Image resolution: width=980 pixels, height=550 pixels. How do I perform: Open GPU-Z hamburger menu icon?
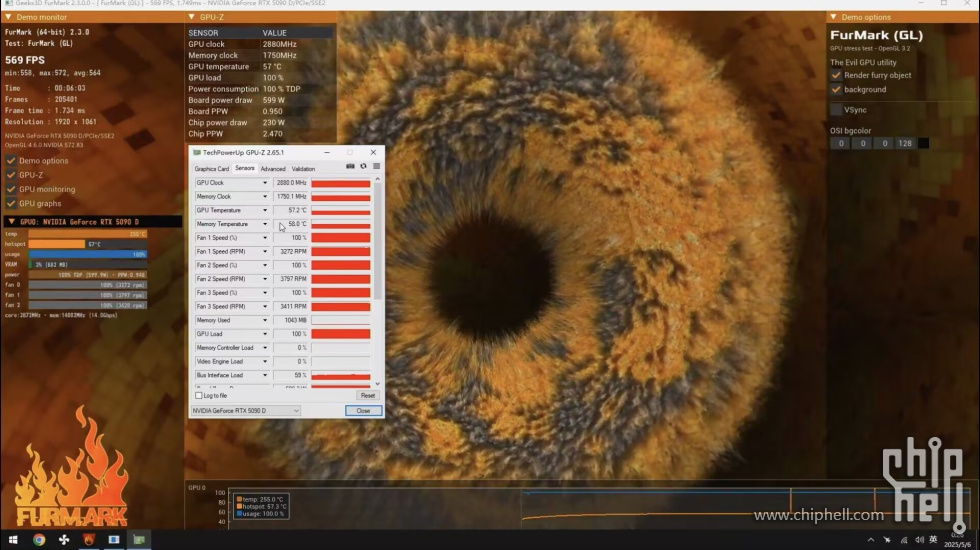click(x=376, y=166)
